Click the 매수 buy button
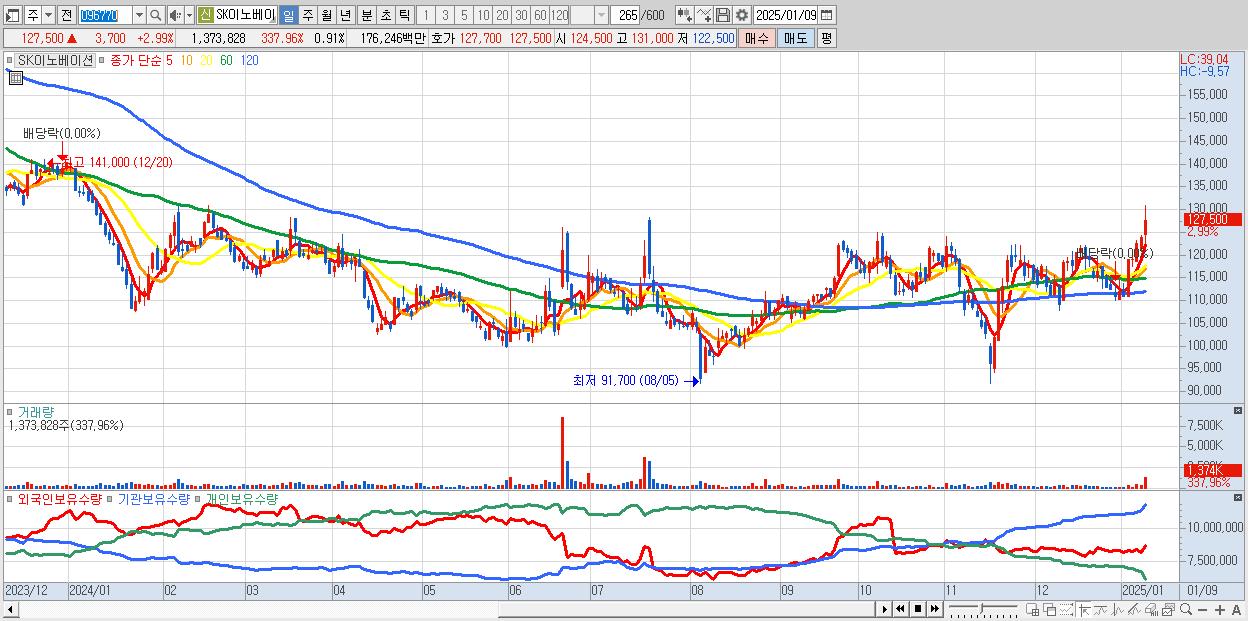 758,38
